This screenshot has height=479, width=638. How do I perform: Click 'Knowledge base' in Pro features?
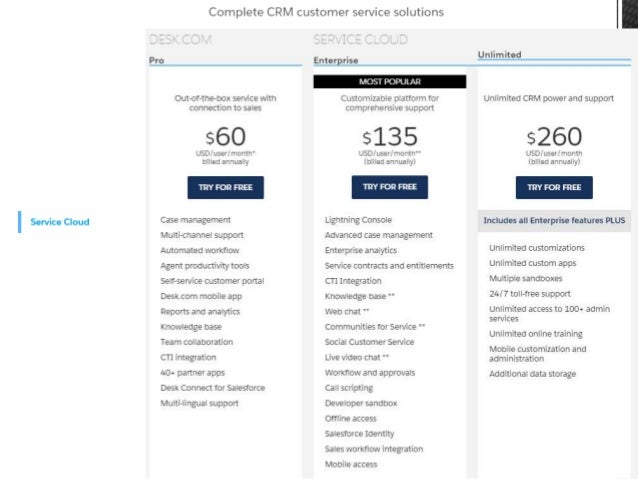(191, 327)
